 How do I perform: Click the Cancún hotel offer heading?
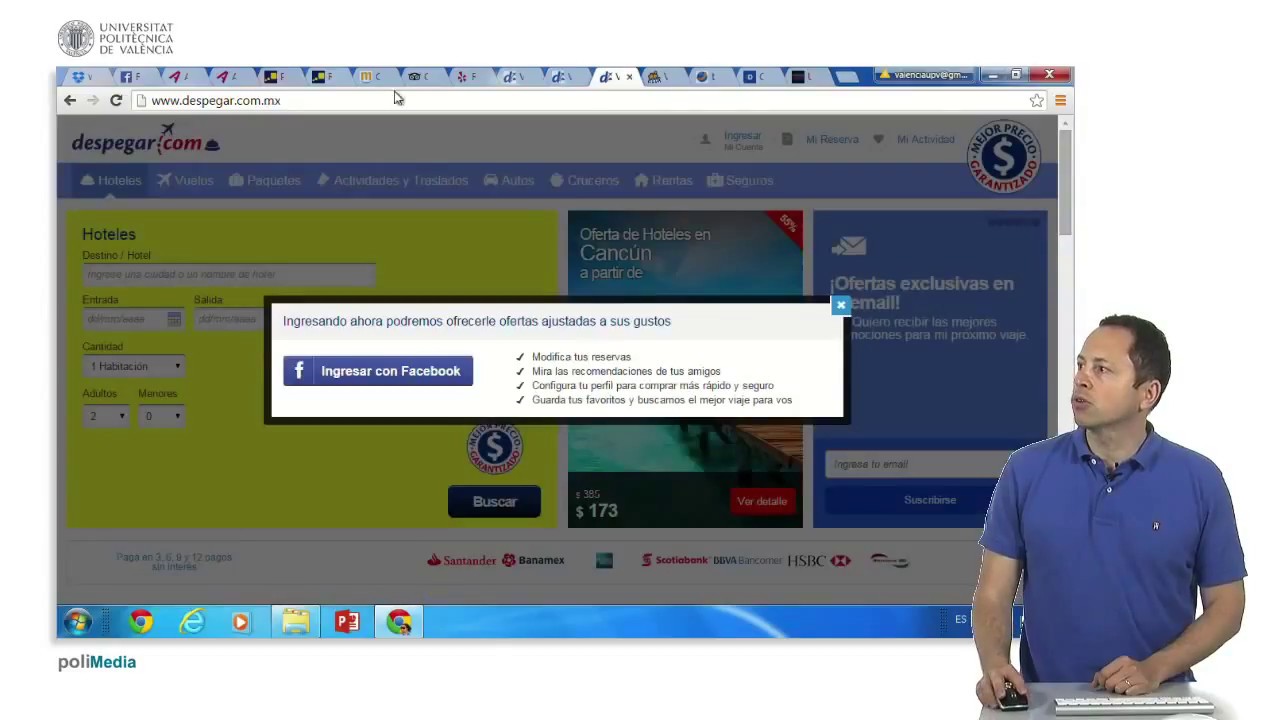point(645,255)
